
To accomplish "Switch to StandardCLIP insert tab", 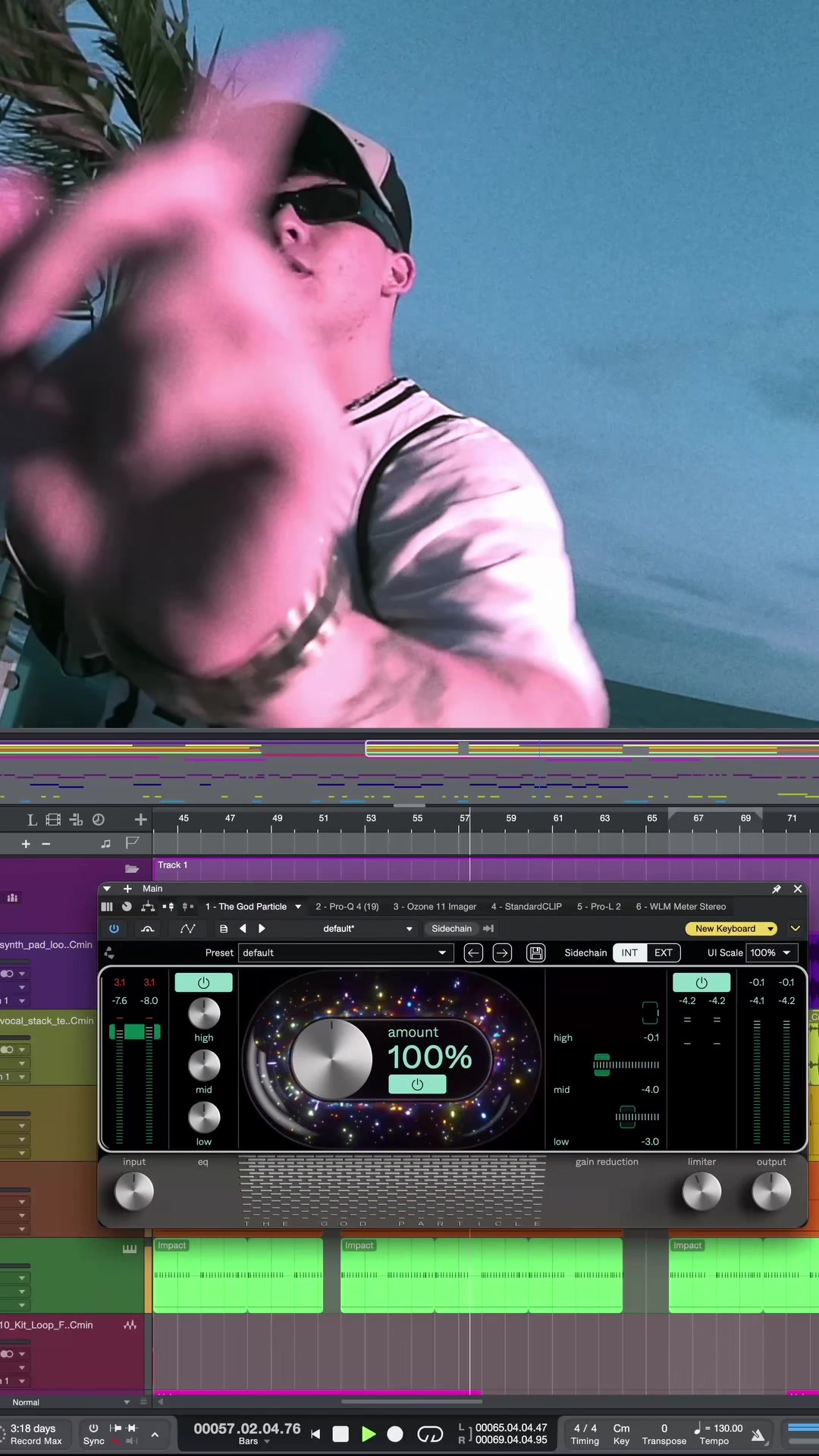I will point(526,906).
